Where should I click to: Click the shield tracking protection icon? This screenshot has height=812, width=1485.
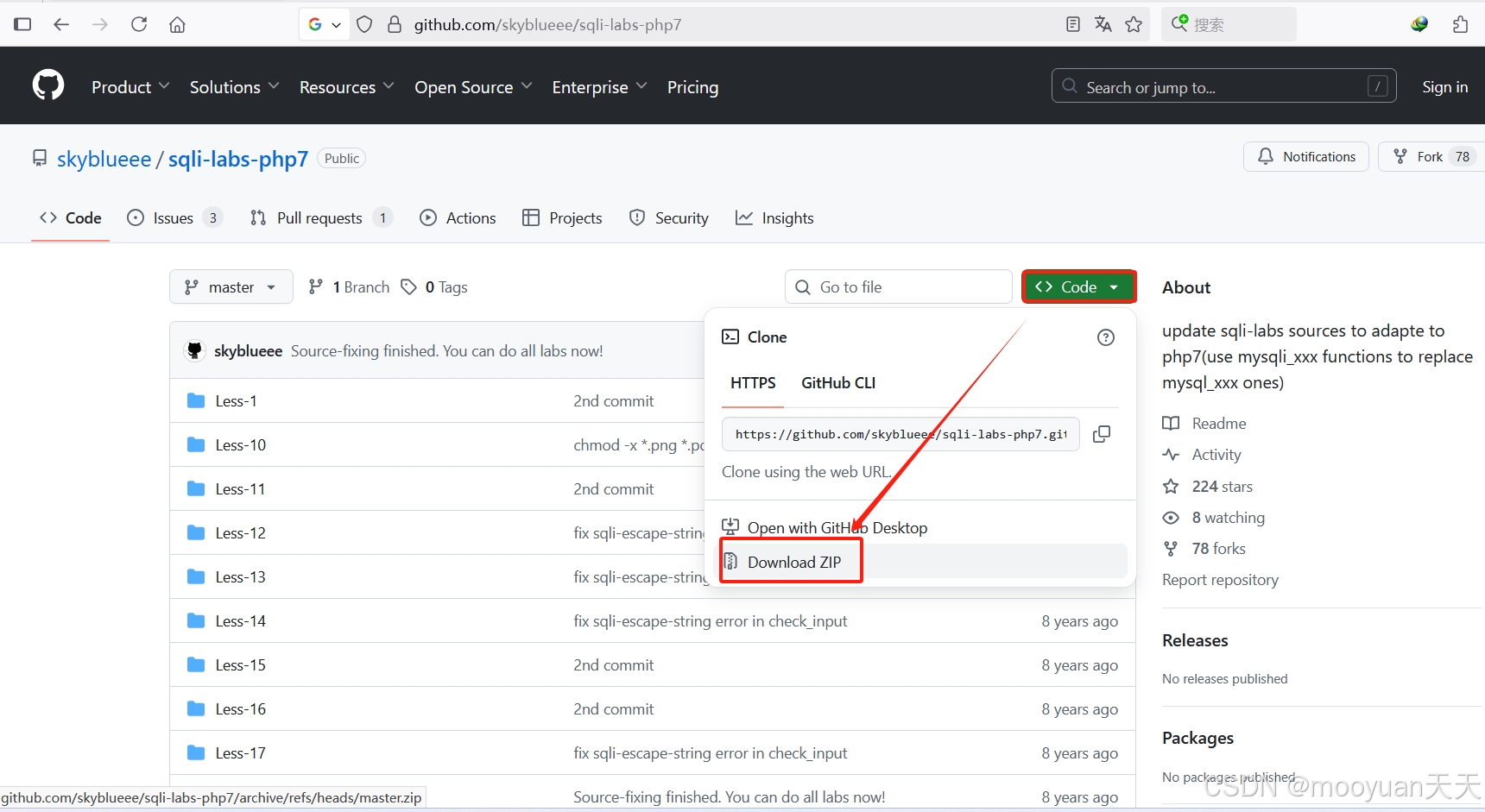[364, 24]
